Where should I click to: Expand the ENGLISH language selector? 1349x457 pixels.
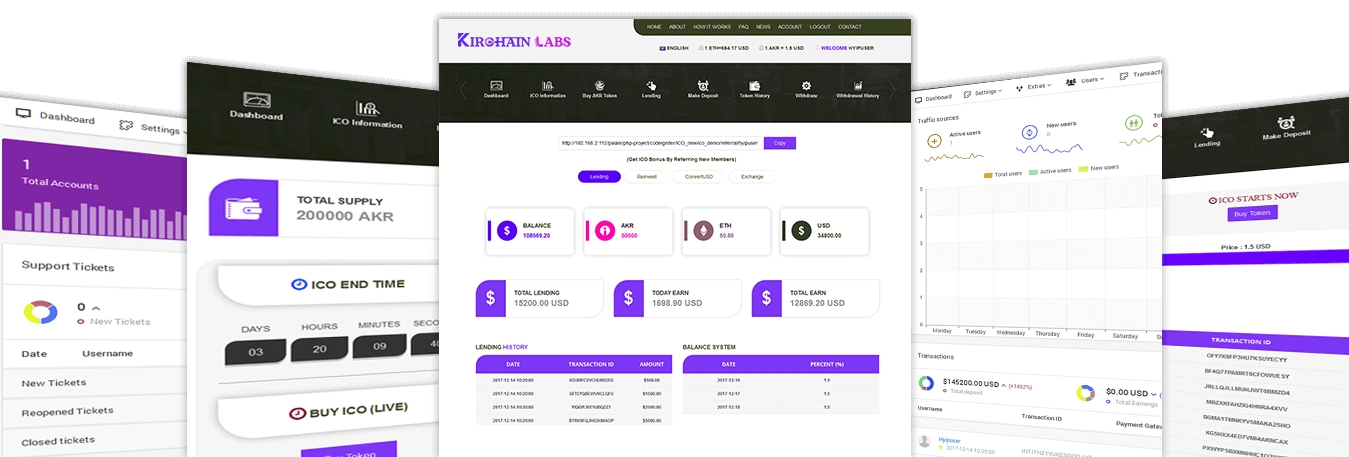[x=674, y=48]
